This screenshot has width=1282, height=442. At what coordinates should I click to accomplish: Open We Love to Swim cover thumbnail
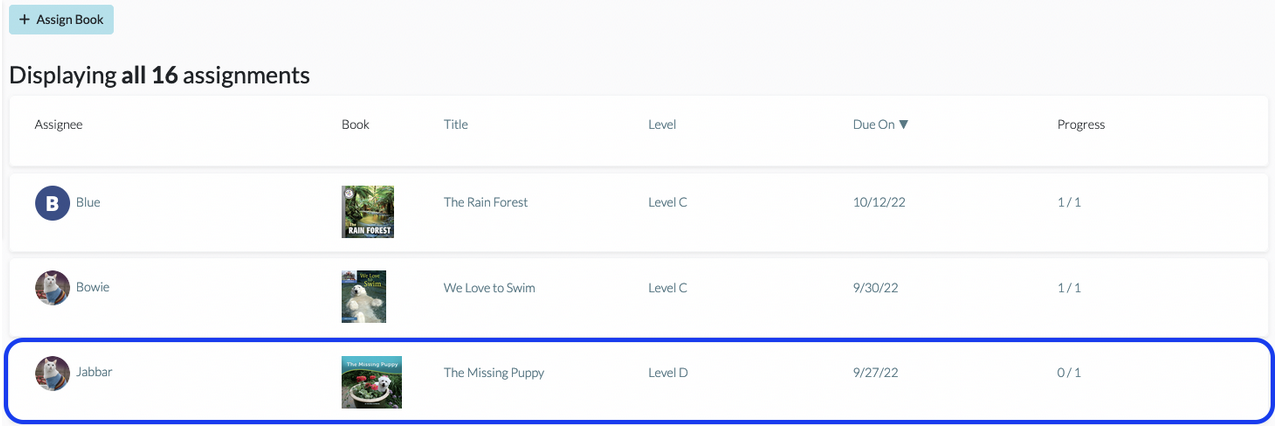click(x=364, y=296)
